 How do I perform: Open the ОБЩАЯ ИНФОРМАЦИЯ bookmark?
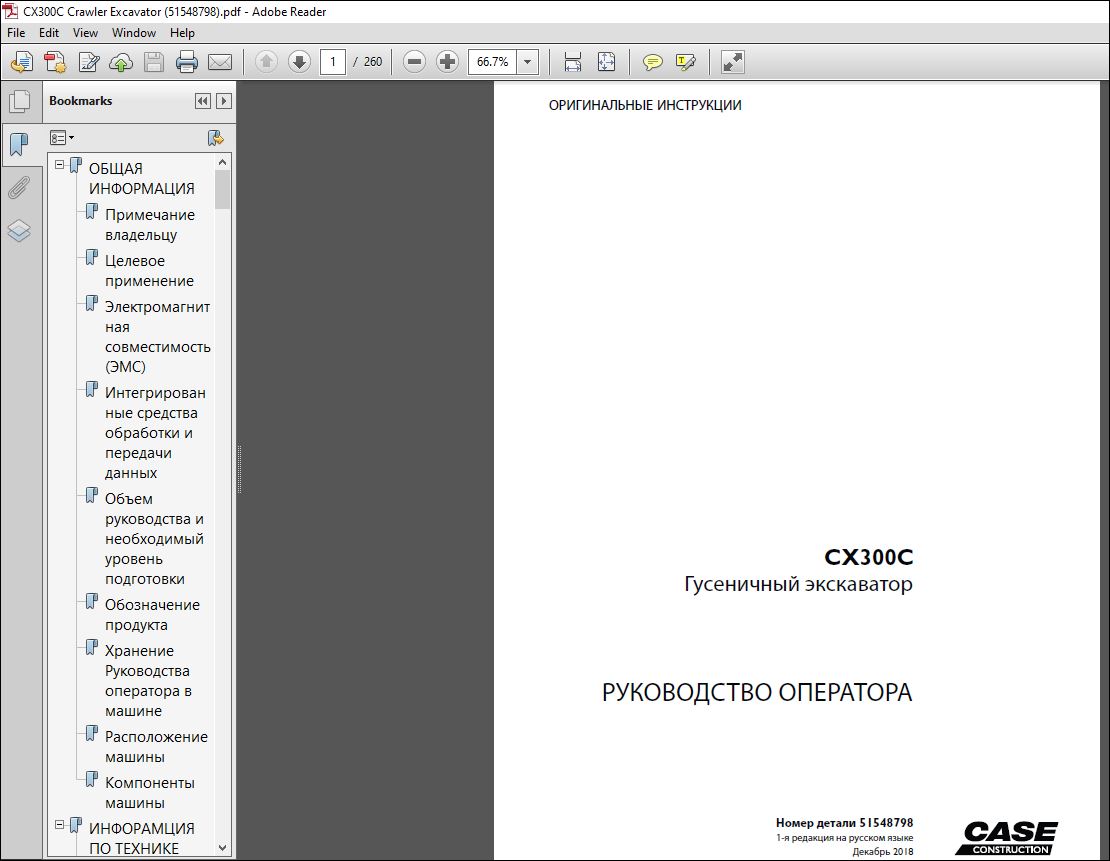click(x=141, y=178)
